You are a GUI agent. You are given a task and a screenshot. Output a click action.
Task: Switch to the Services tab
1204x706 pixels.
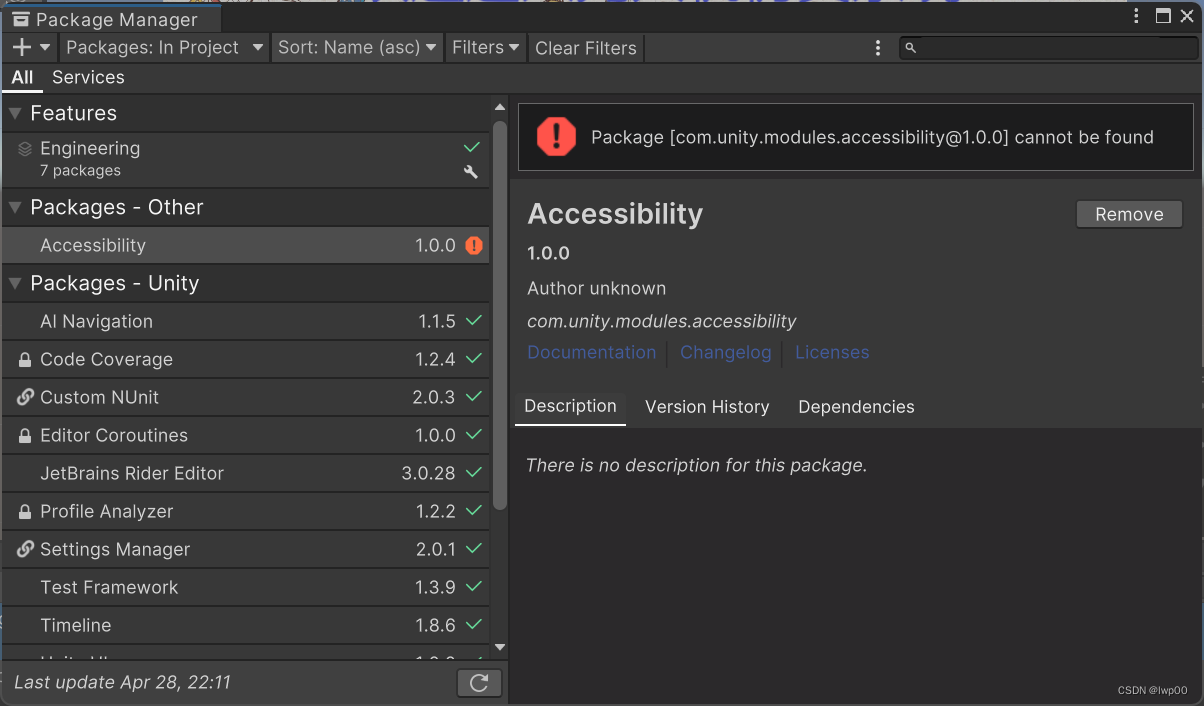pos(88,77)
